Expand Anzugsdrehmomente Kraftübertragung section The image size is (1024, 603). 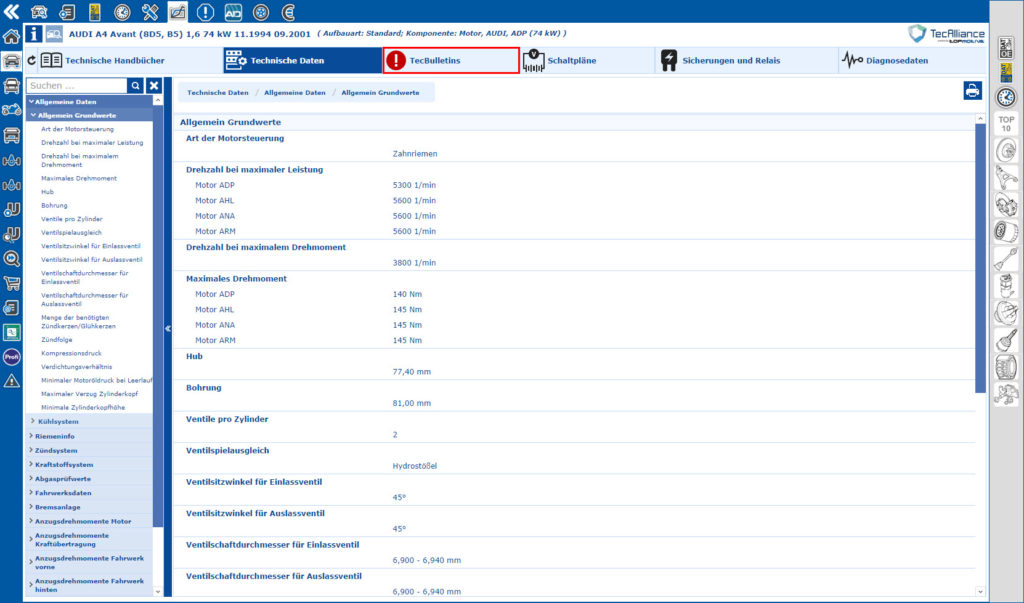[89, 540]
